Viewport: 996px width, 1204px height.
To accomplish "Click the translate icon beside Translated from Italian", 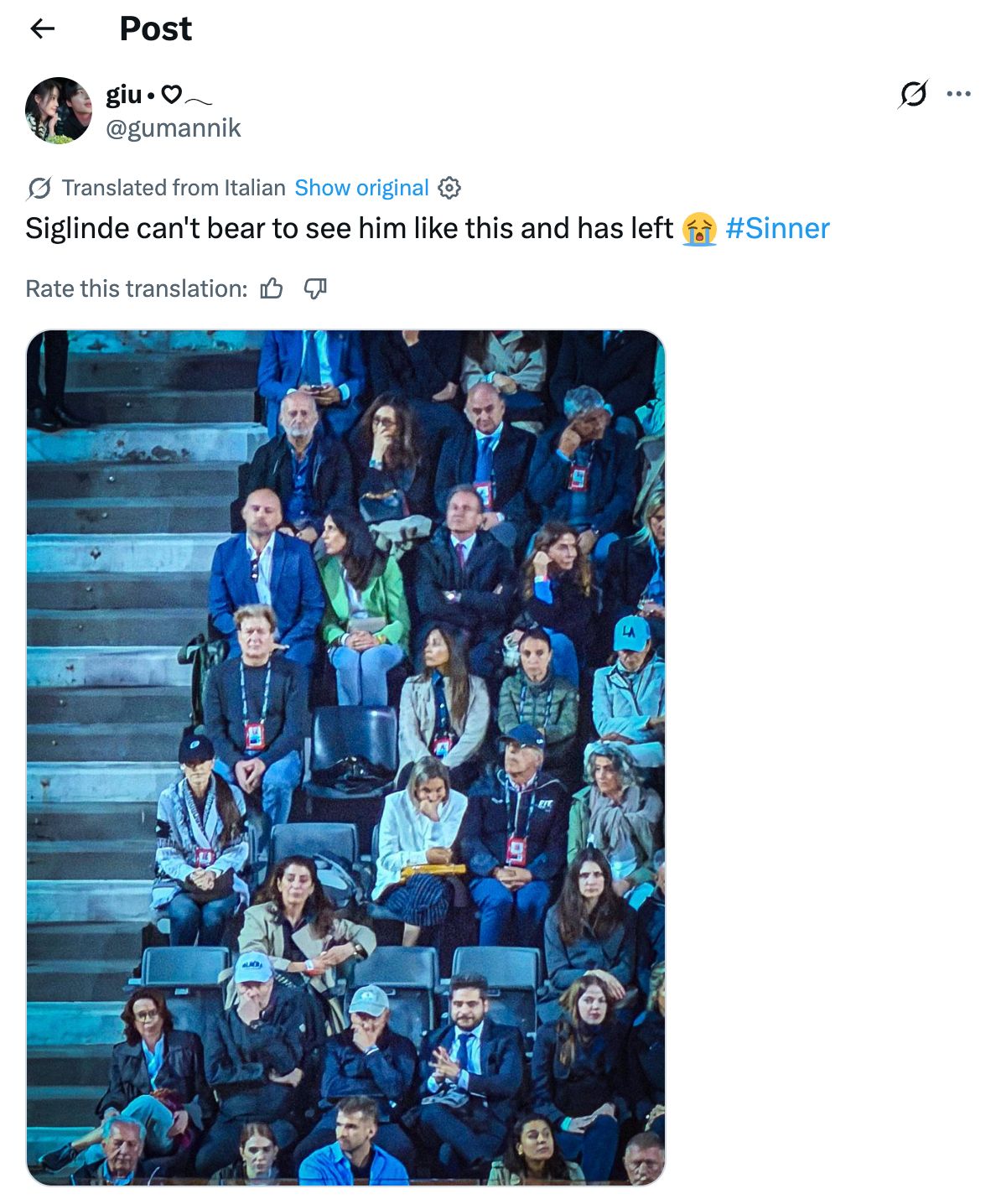I will [39, 189].
